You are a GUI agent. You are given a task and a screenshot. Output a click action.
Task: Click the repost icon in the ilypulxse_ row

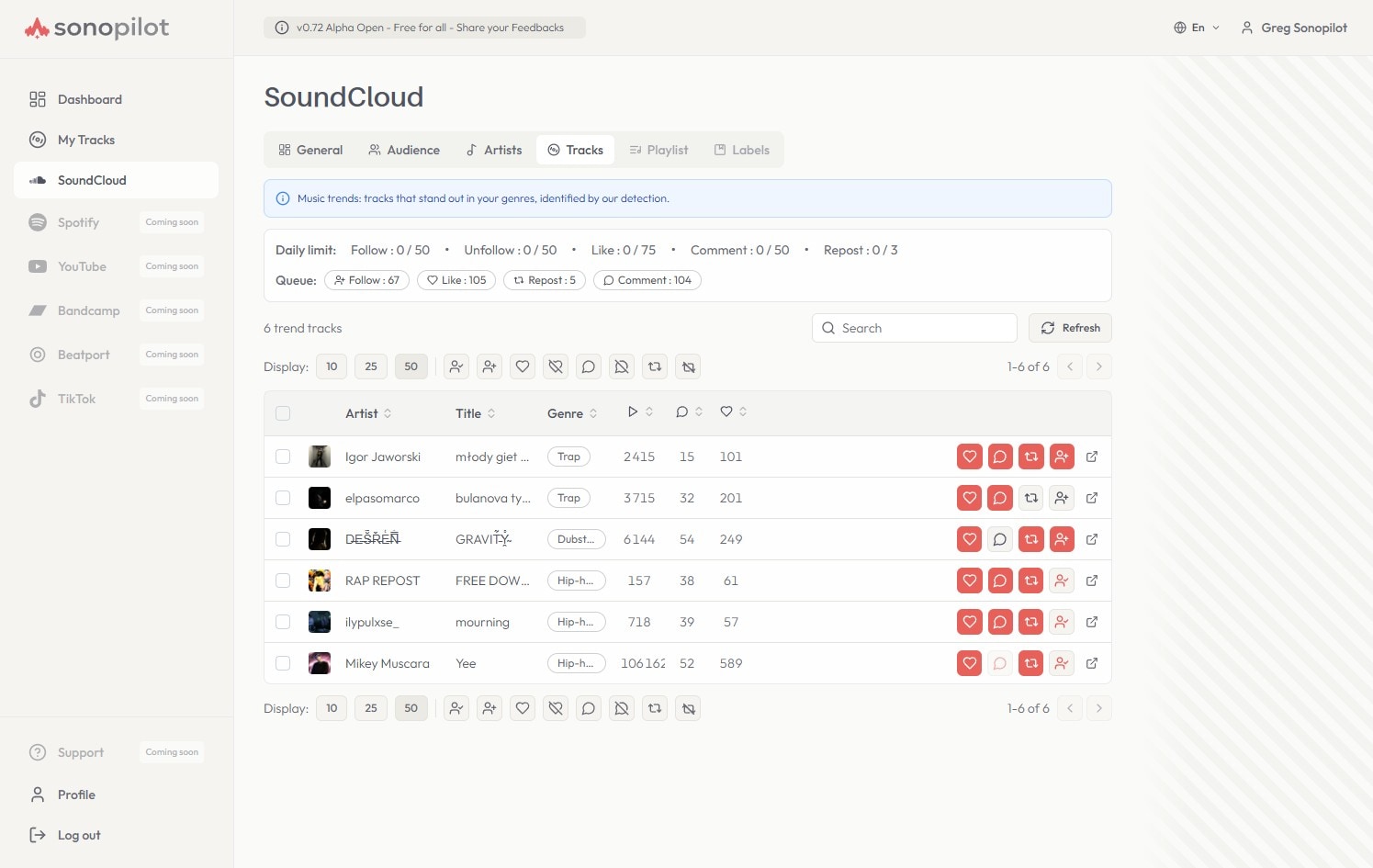pyautogui.click(x=1030, y=622)
